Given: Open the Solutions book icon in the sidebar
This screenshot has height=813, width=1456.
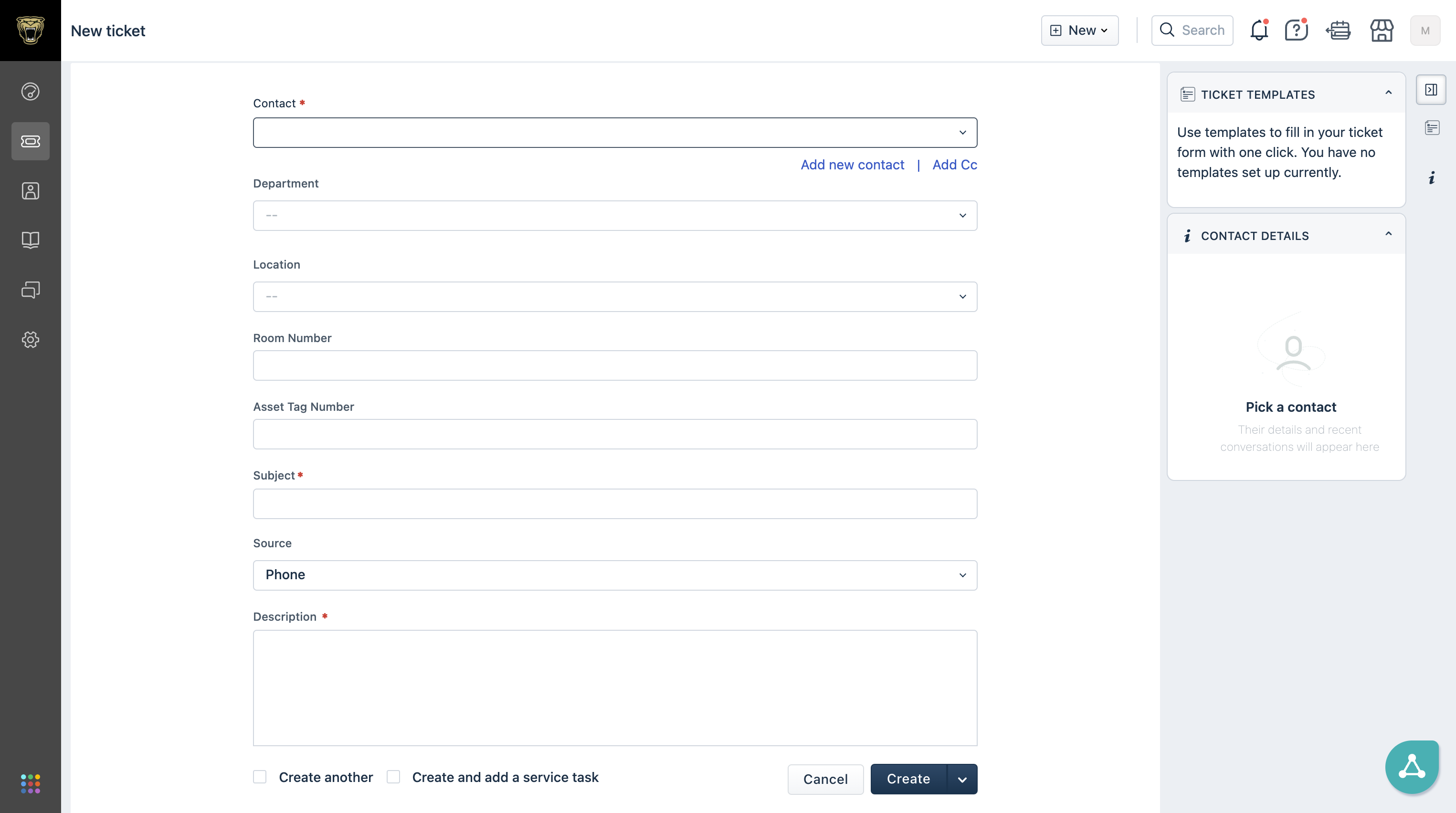Looking at the screenshot, I should (31, 240).
